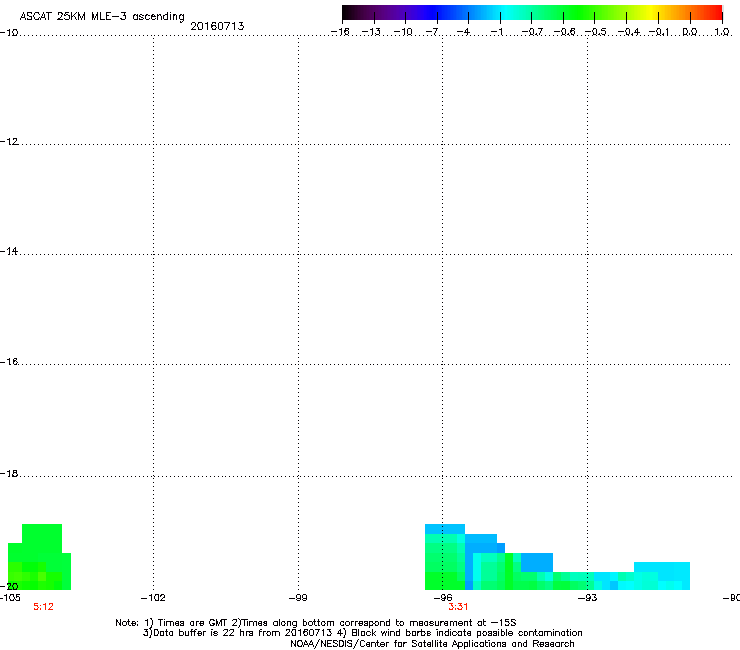Click the latitude axis label -18
This screenshot has height=650, width=740.
9,473
